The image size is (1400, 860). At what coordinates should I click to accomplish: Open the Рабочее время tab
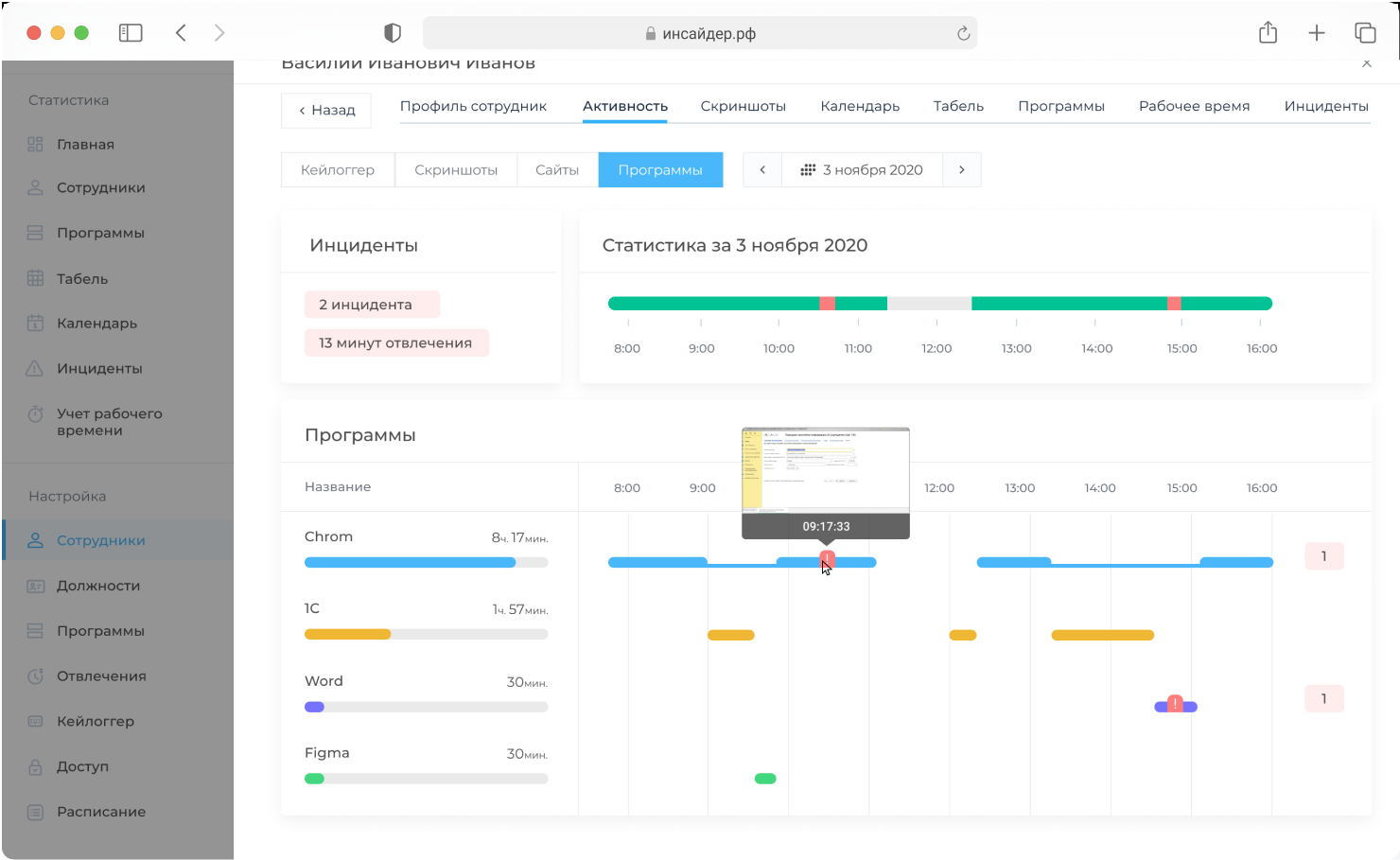pos(1194,106)
